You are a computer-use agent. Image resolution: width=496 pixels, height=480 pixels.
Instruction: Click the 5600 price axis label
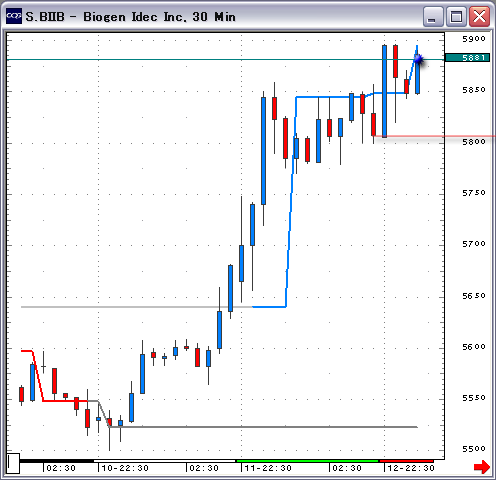(x=474, y=347)
